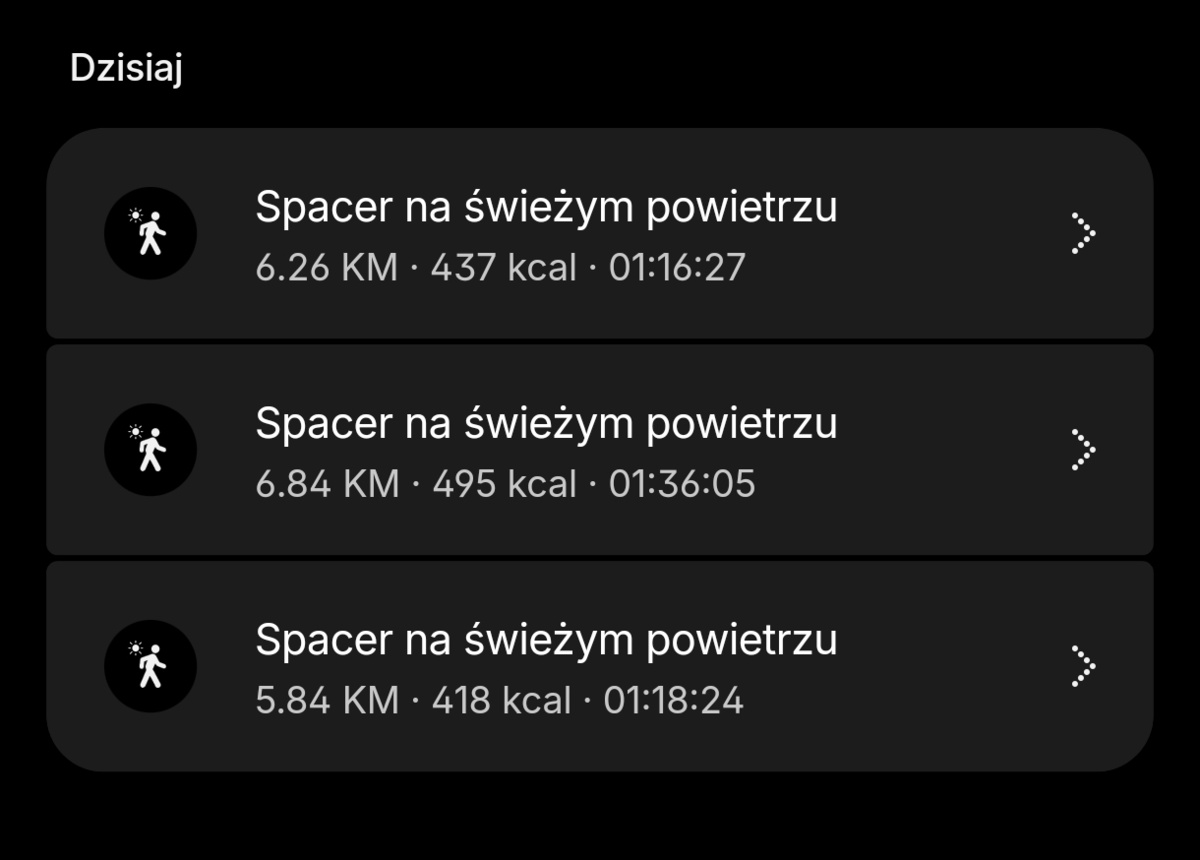Expand details of the 6.26 KM walk via chevron
Image resolution: width=1200 pixels, height=860 pixels.
coord(1082,232)
